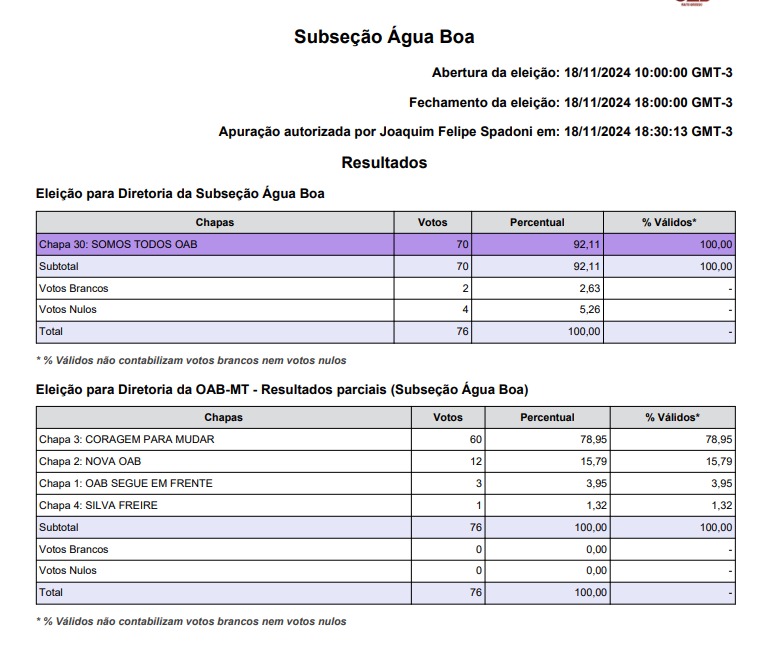767x667 pixels.
Task: Click the second table's 'Votos' column header
Action: 448,418
